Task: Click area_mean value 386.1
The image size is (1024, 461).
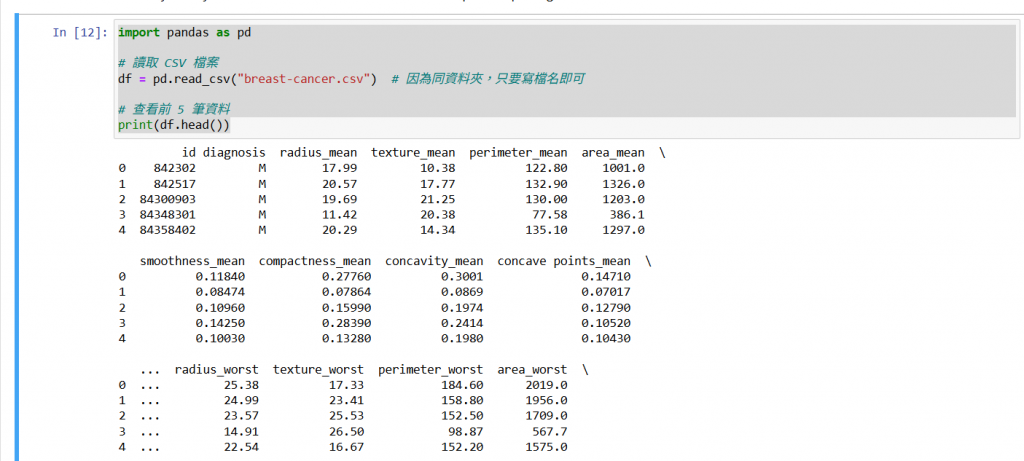Action: click(x=627, y=214)
